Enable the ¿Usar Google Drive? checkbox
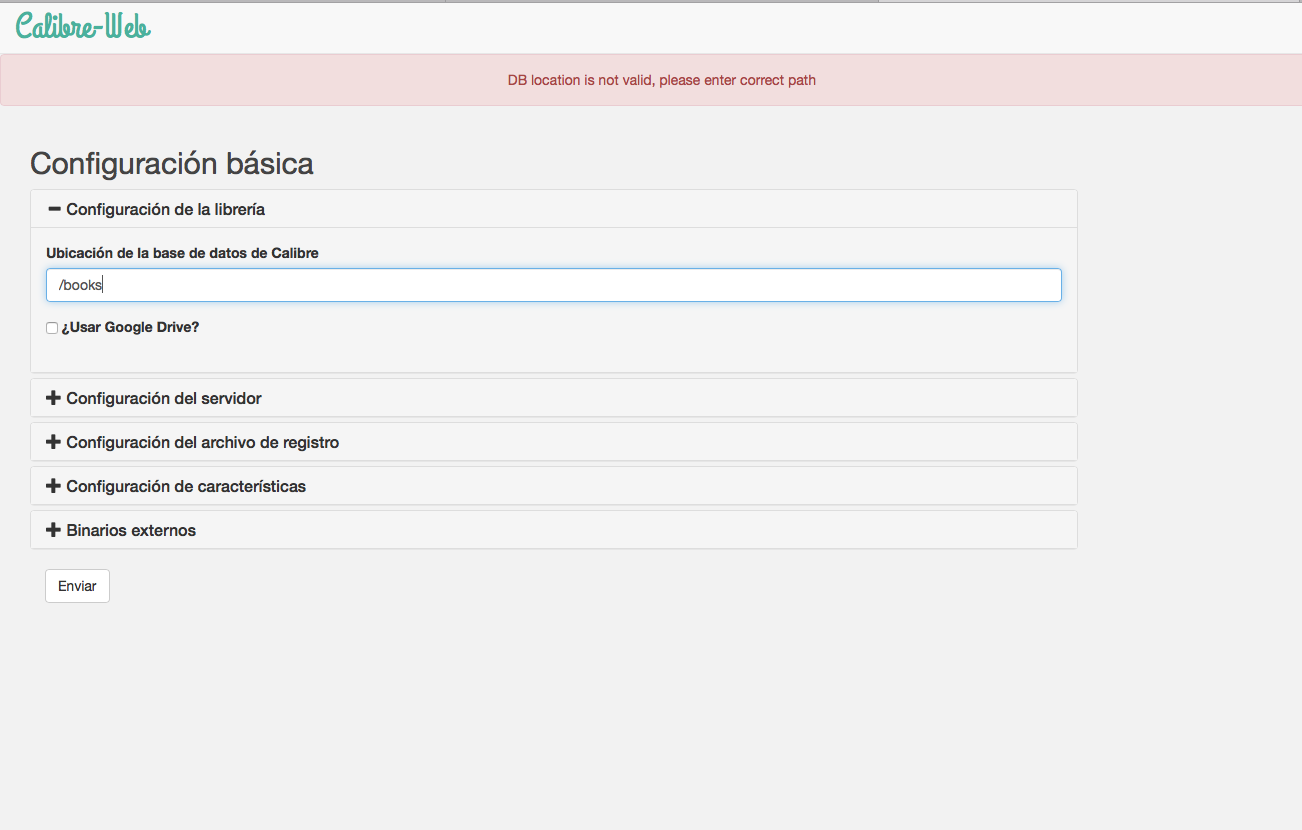Screen dimensions: 1302x830 (x=52, y=328)
